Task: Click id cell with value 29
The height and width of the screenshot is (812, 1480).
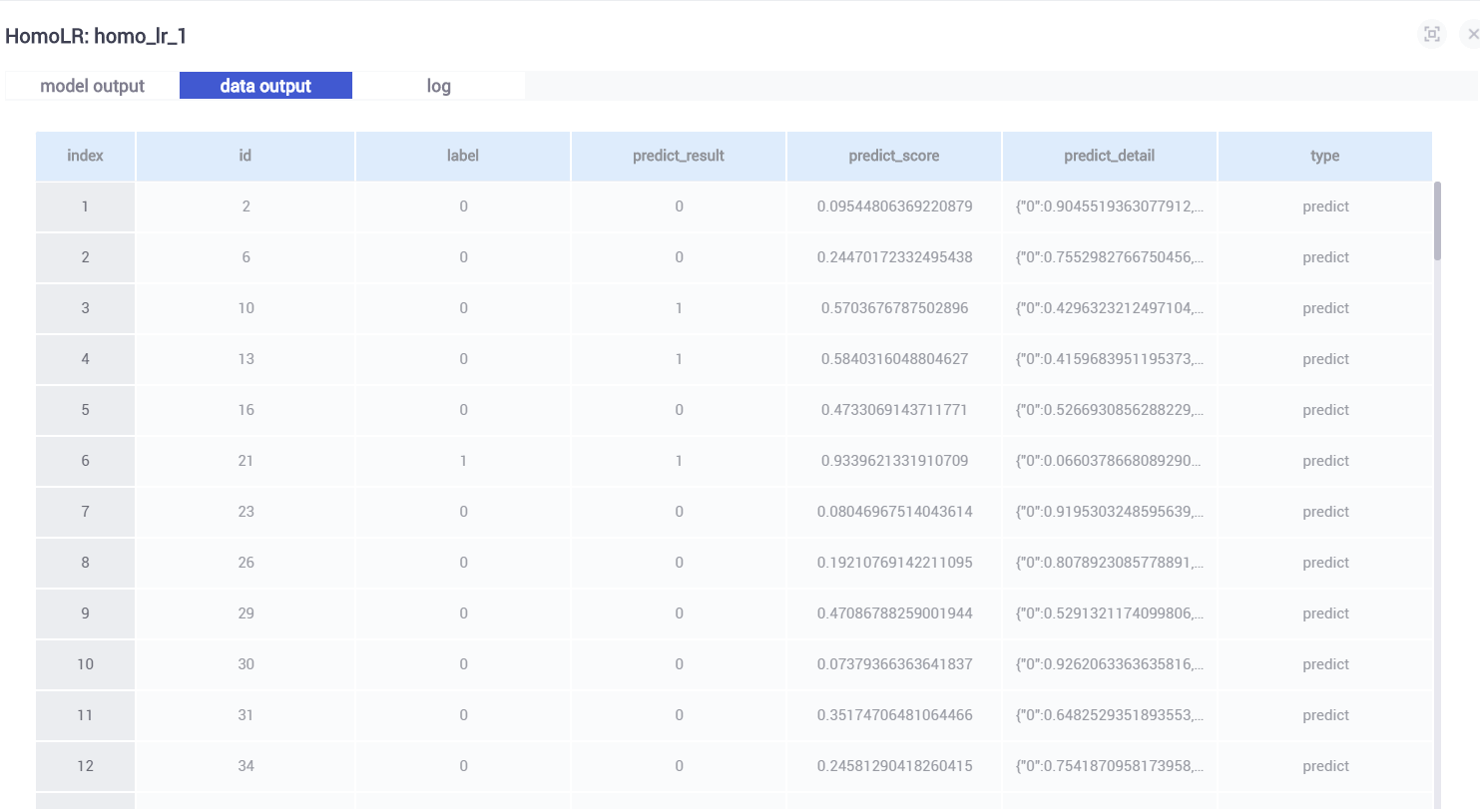Action: point(246,613)
